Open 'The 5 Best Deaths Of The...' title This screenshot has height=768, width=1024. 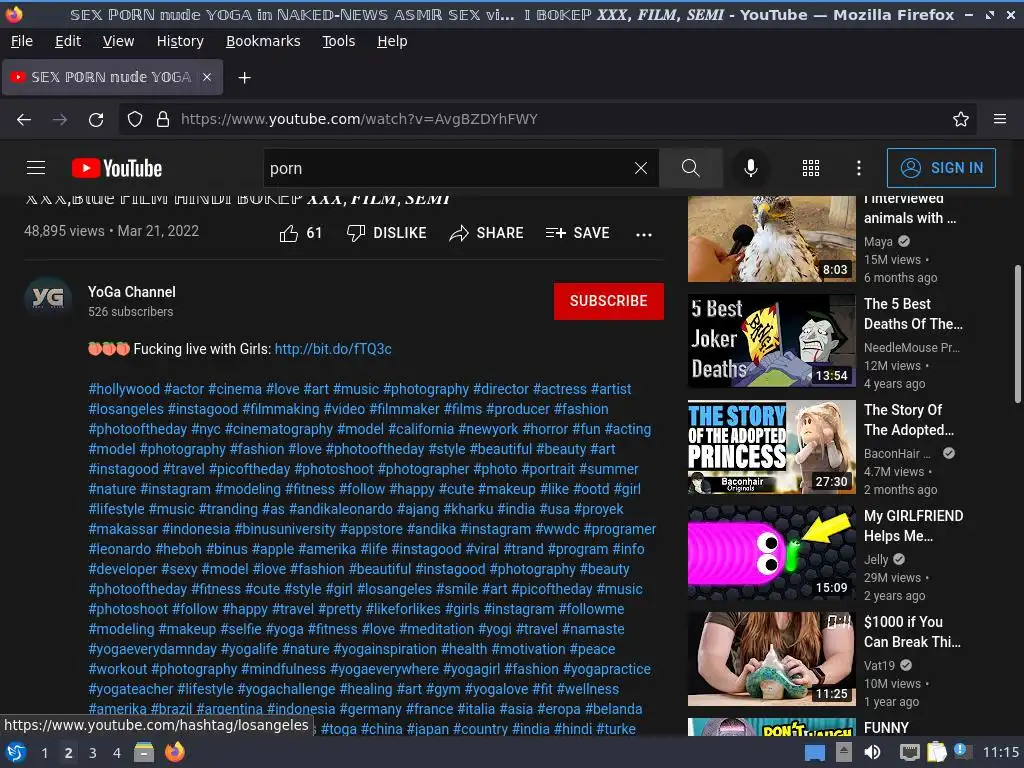[913, 314]
